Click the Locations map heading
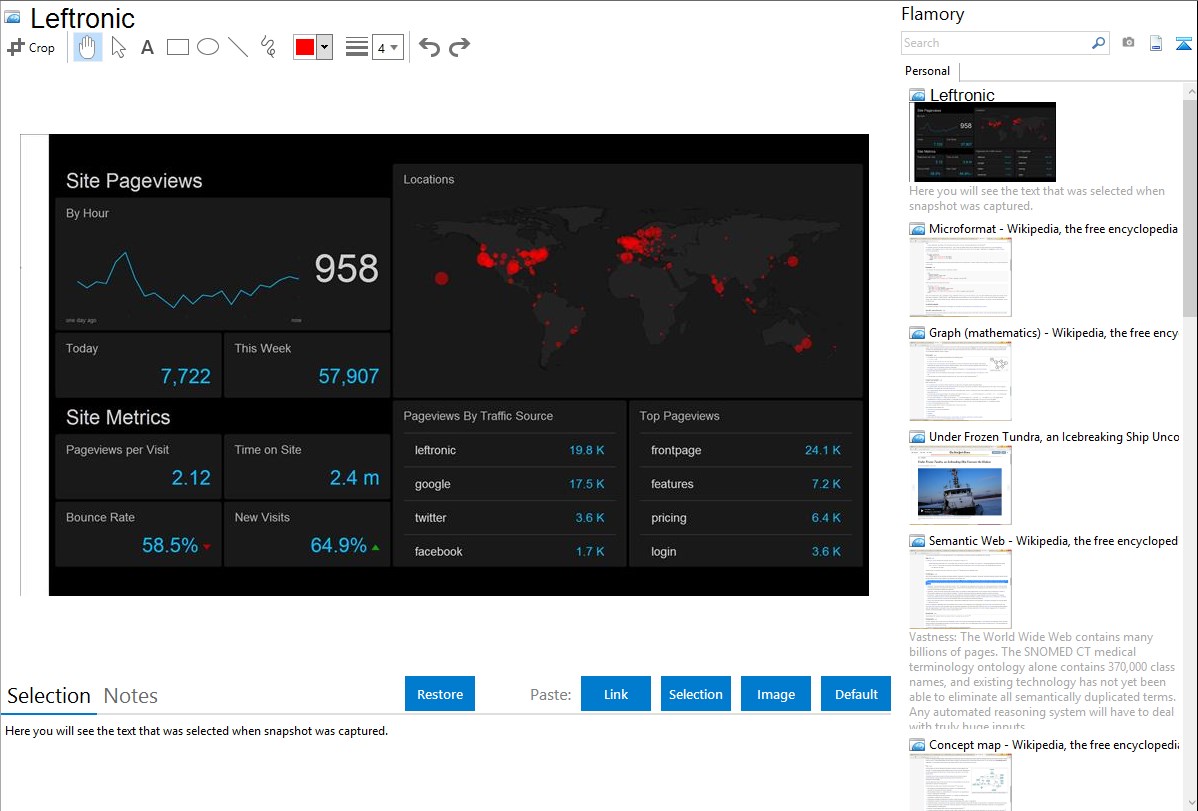 pyautogui.click(x=429, y=180)
